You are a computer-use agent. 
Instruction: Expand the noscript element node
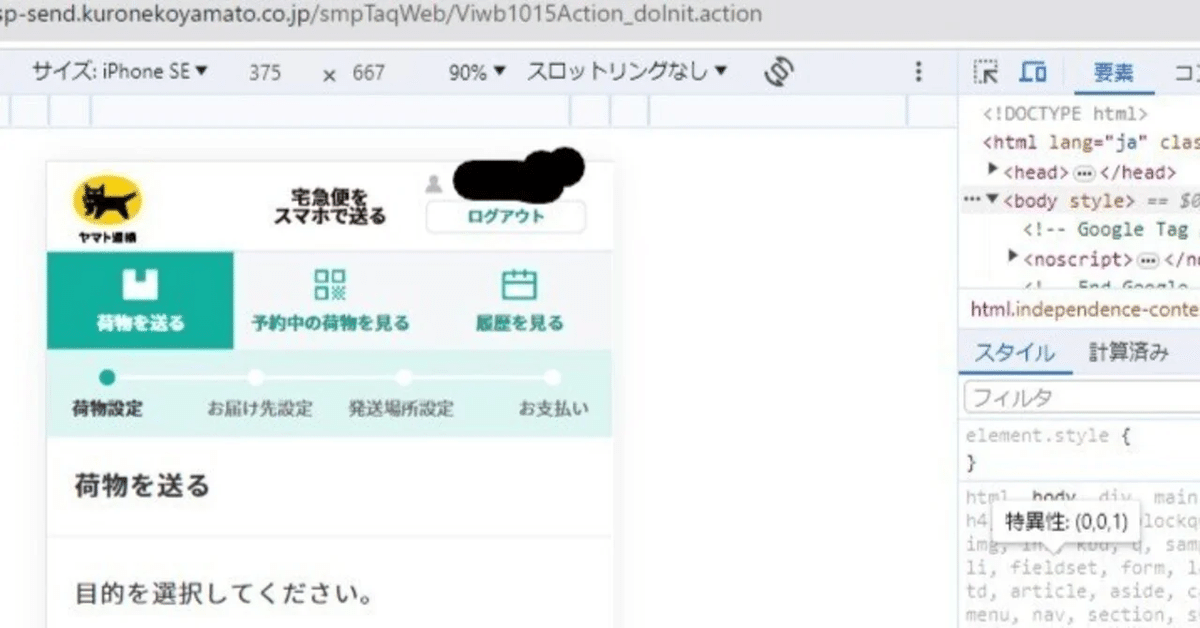click(x=1014, y=258)
